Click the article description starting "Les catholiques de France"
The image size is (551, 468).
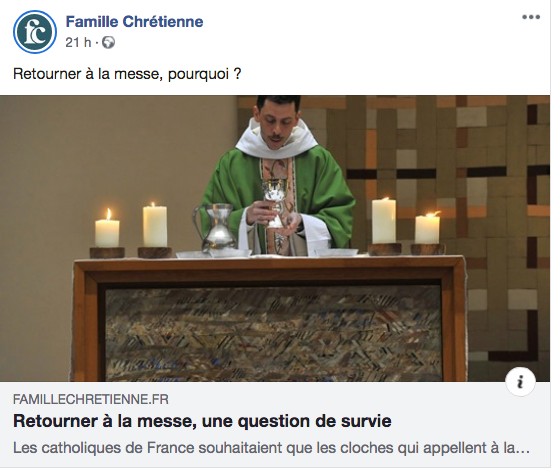pyautogui.click(x=271, y=448)
